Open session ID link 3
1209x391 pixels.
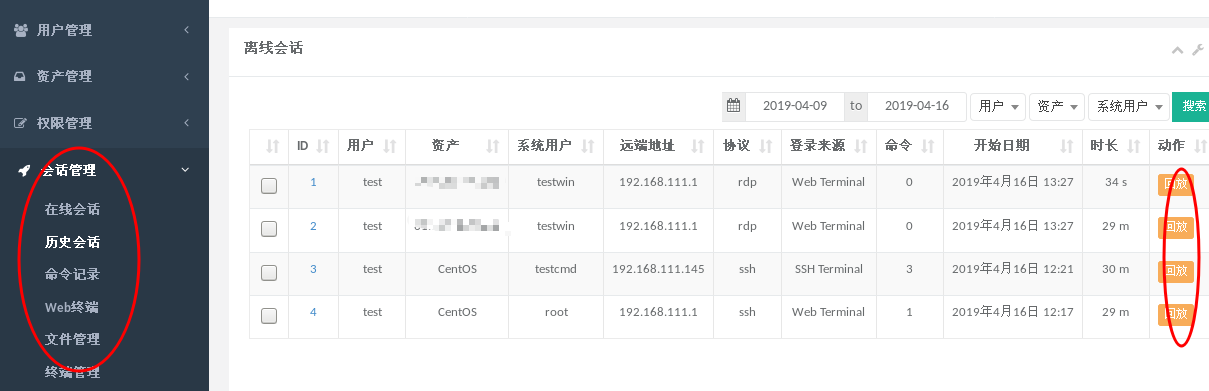(x=313, y=269)
